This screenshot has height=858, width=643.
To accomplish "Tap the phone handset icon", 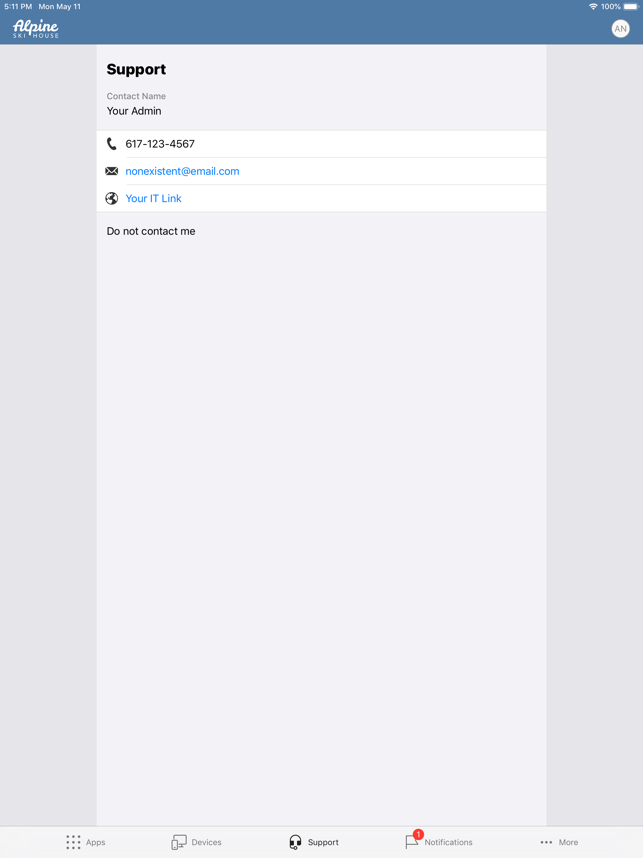I will click(112, 144).
